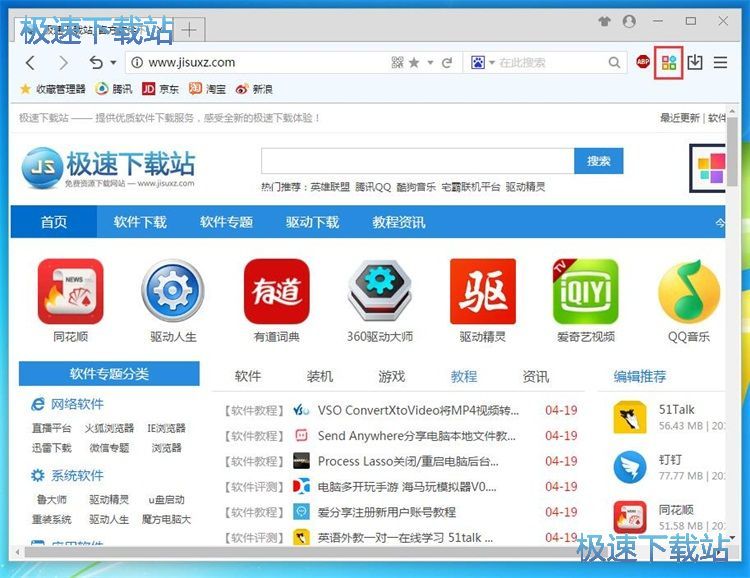Click the skin shirt icon in titlebar
The image size is (750, 578).
[605, 21]
